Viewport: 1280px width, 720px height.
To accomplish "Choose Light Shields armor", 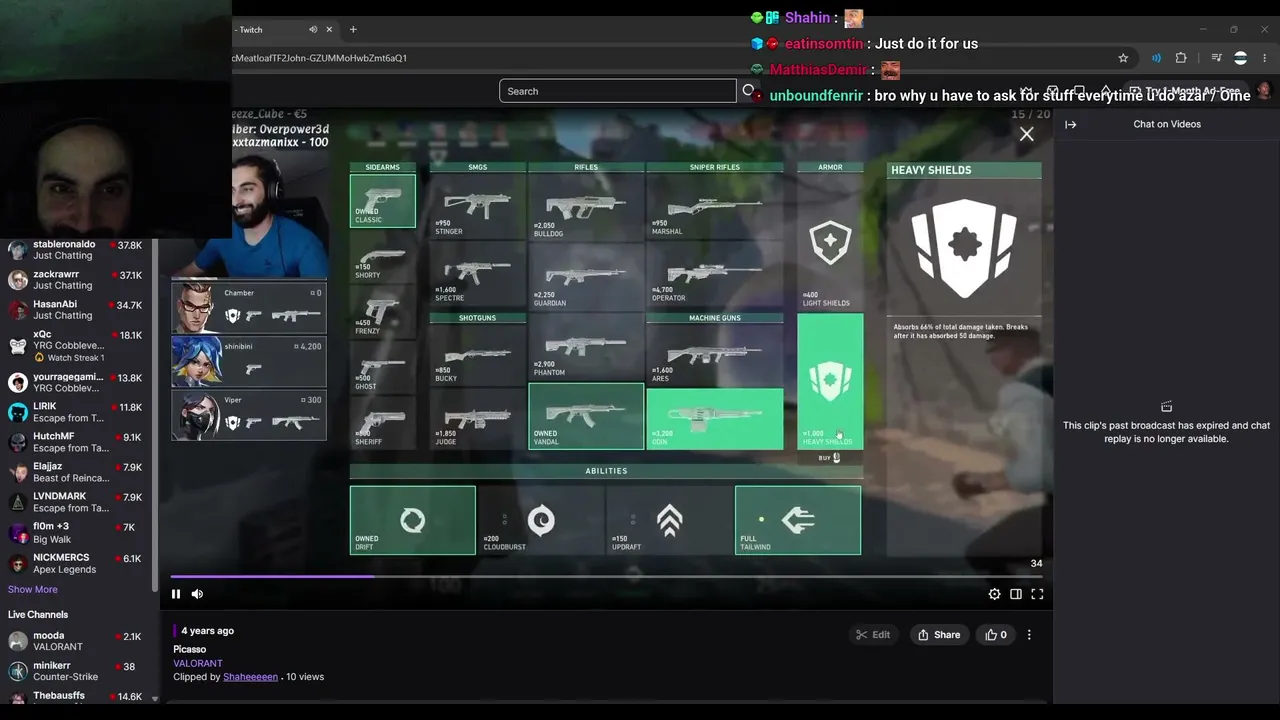I will tap(830, 242).
